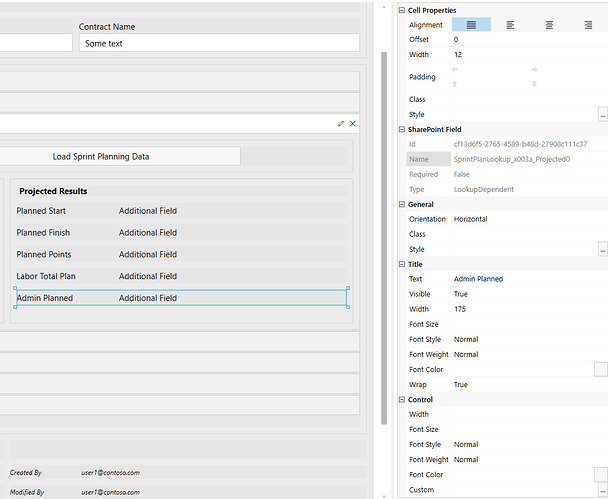Screen dimensions: 608x499
Task: Collapse the Control section
Action: coord(402,399)
